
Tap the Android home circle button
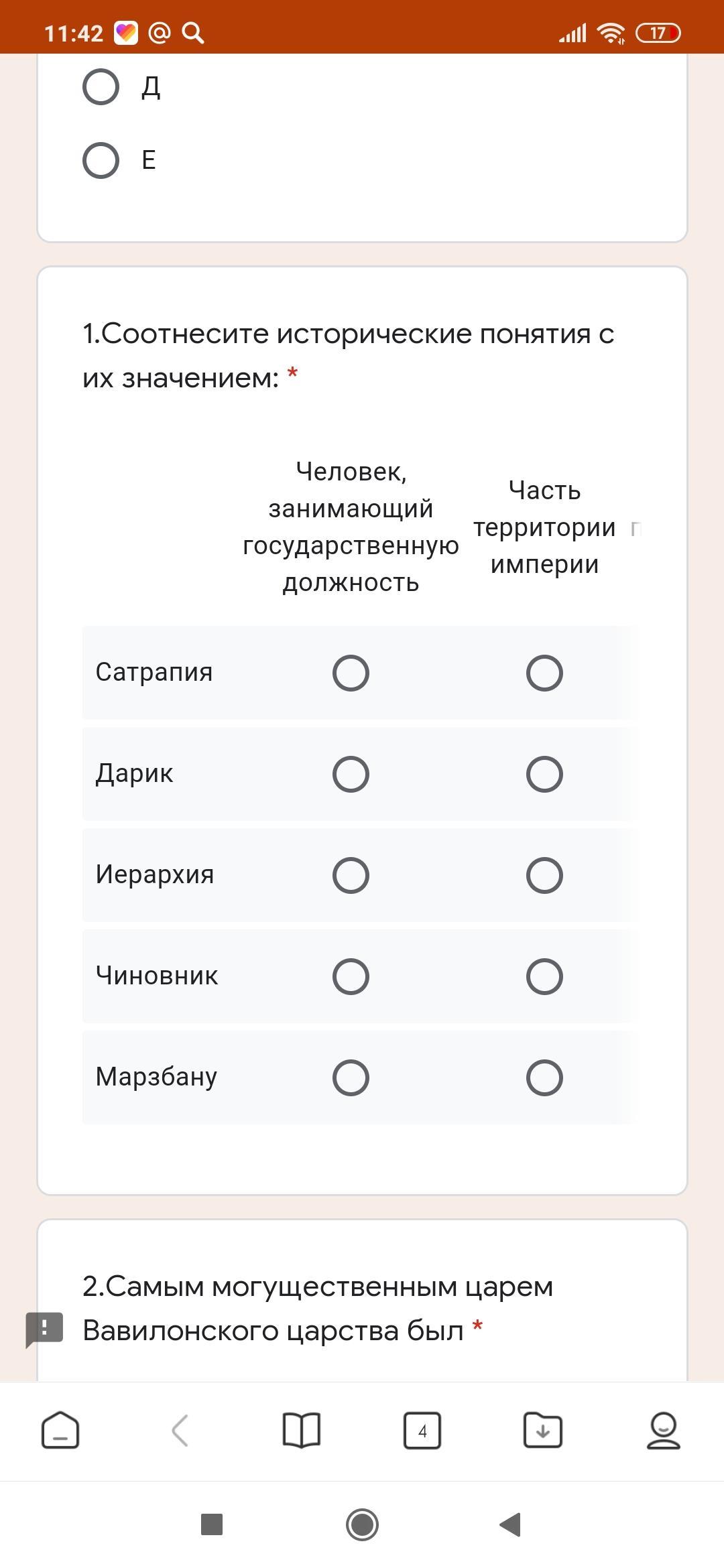point(362,1524)
